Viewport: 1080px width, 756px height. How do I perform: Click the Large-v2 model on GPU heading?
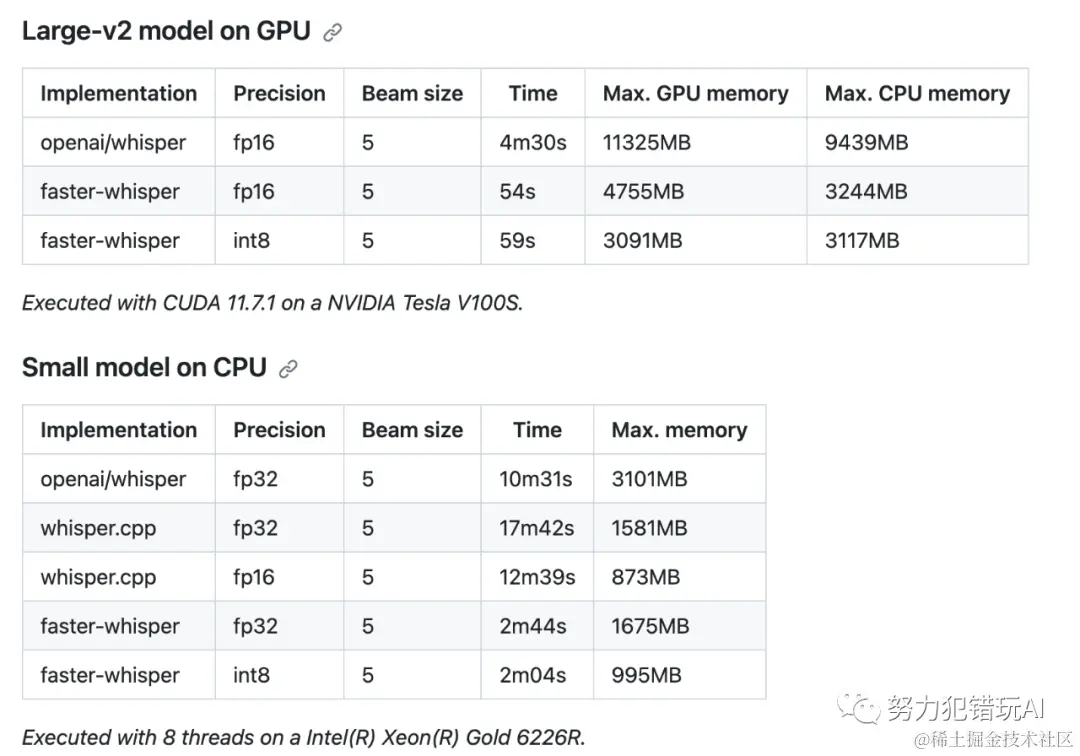pyautogui.click(x=166, y=31)
